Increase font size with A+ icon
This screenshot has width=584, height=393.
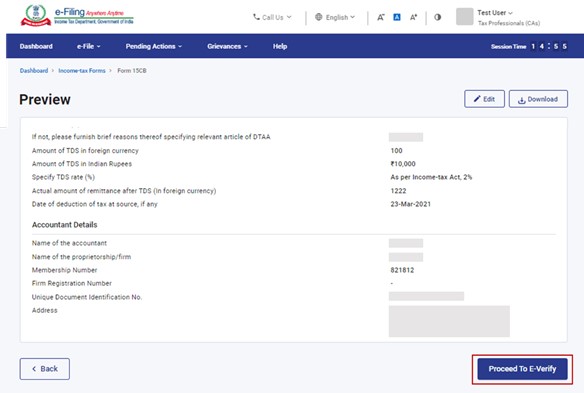pos(413,17)
